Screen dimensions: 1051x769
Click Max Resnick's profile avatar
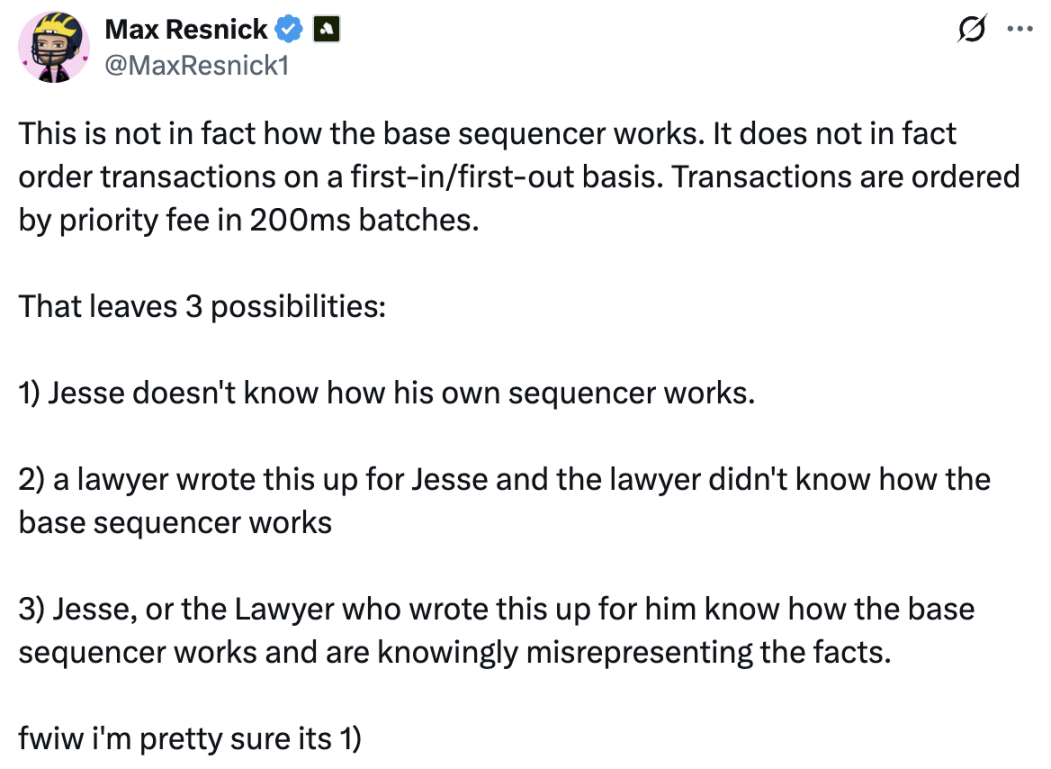pos(50,49)
